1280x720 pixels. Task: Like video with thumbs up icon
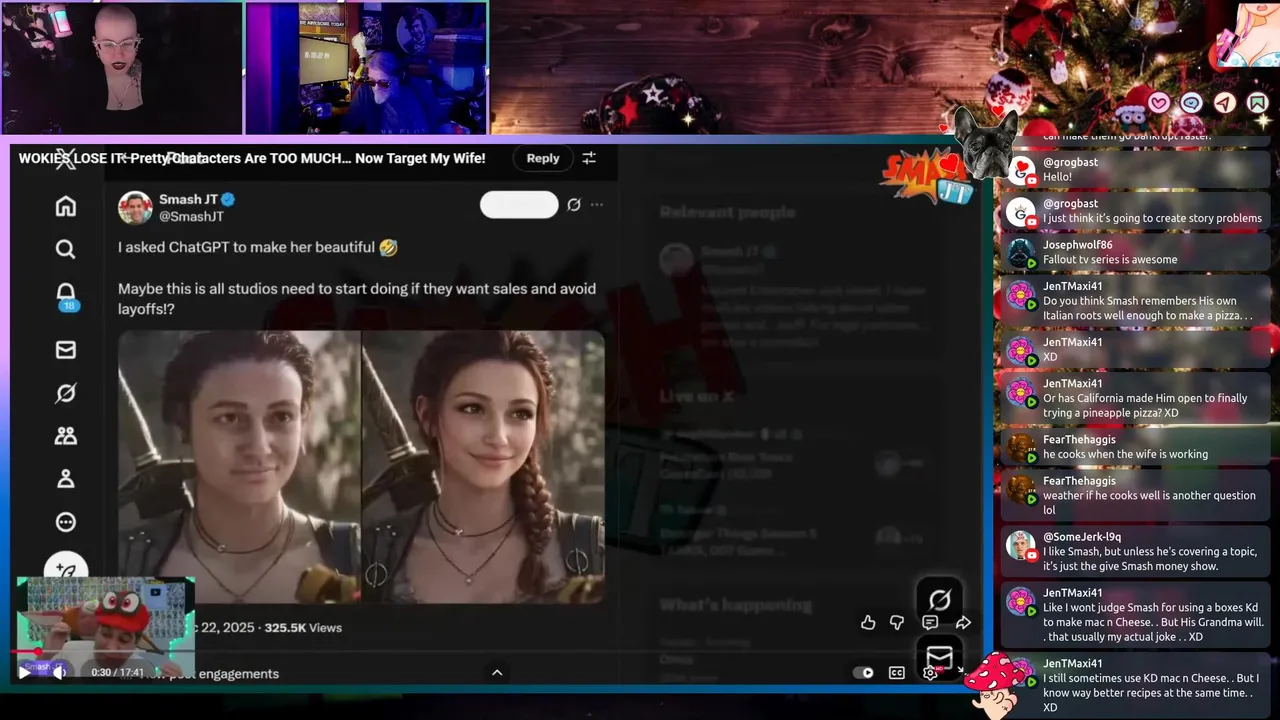(868, 622)
